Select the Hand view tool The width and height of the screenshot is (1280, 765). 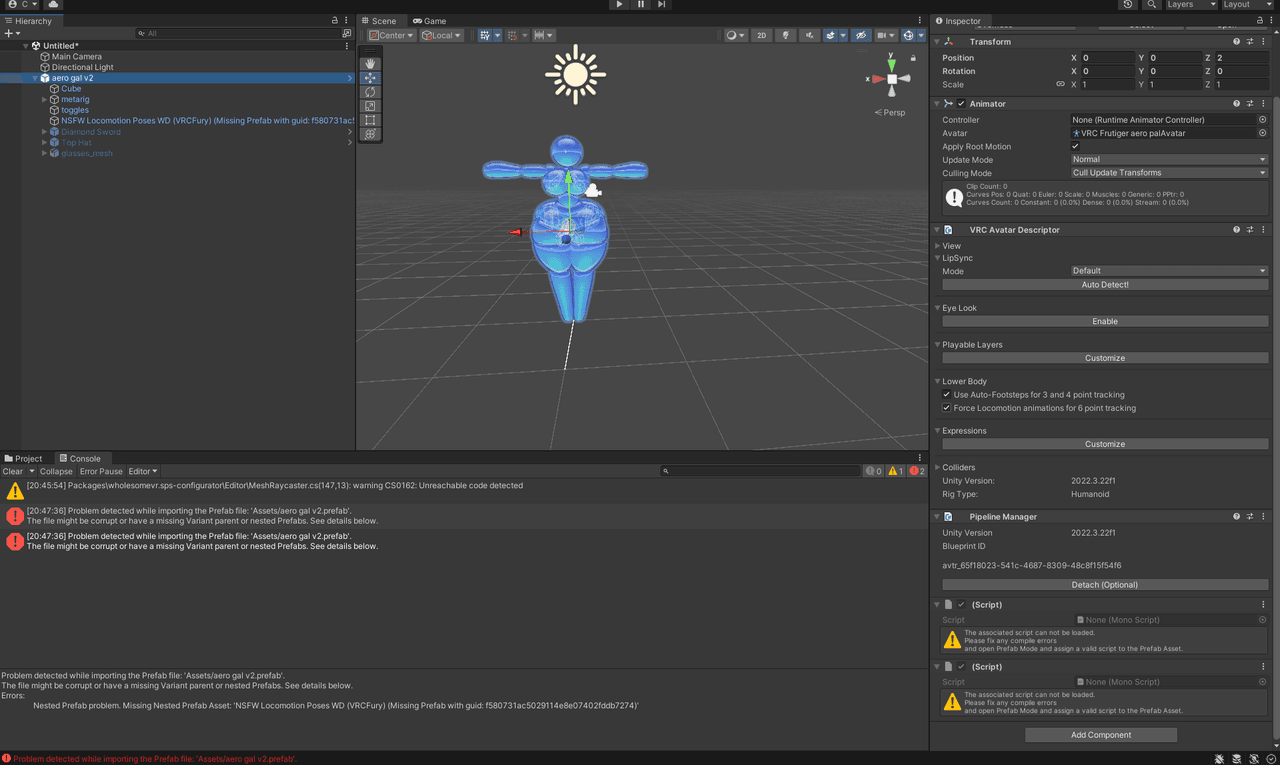pyautogui.click(x=370, y=64)
